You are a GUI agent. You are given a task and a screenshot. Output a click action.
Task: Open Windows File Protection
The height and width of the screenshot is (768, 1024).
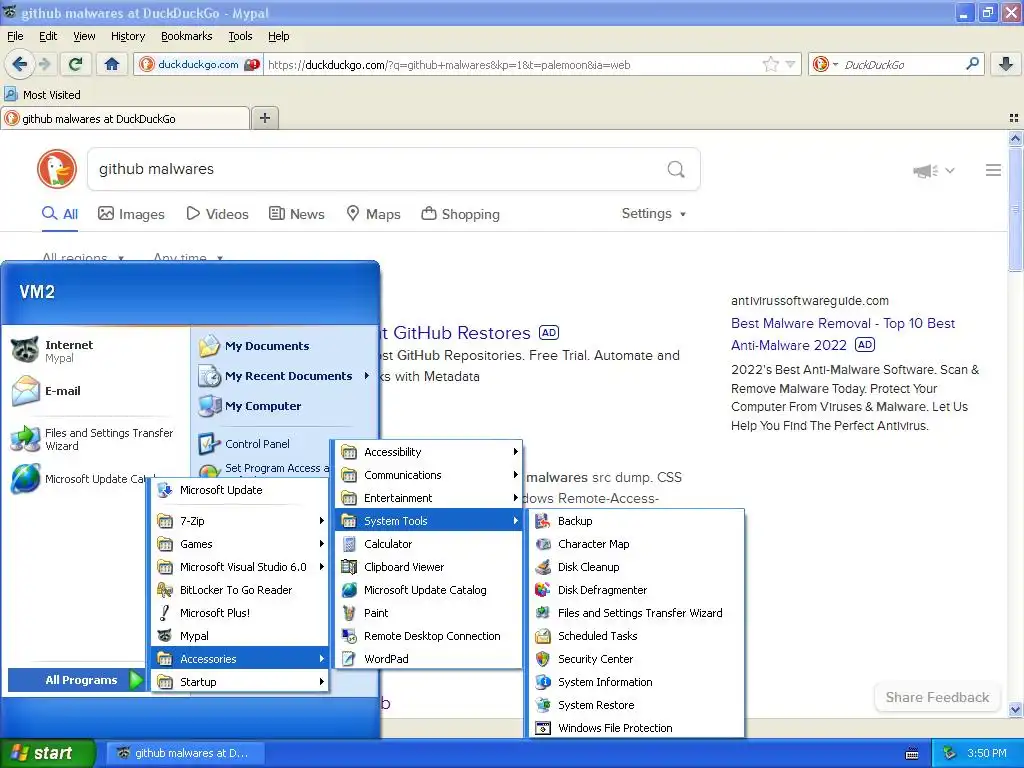[634, 728]
